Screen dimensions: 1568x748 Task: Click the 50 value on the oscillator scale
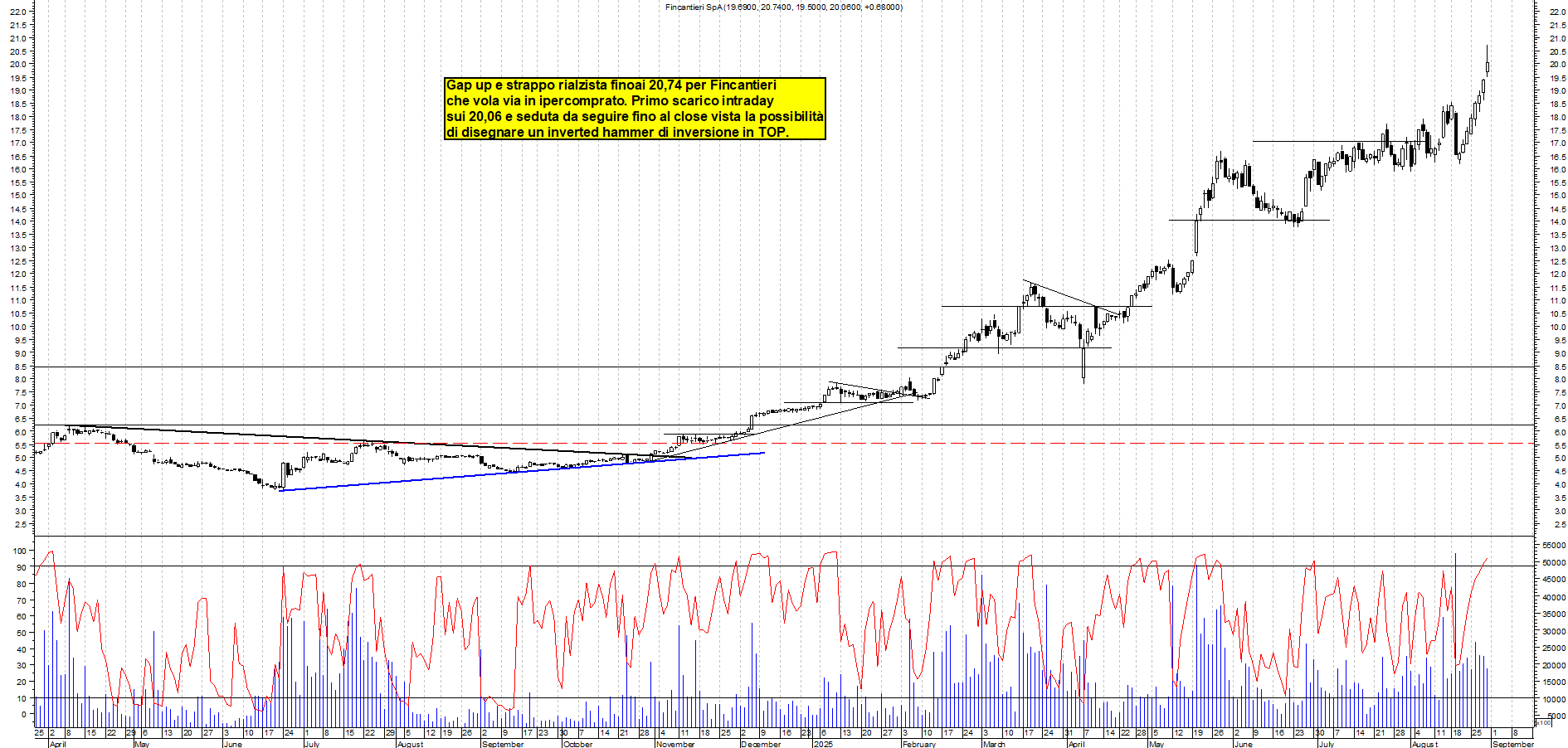[20, 633]
